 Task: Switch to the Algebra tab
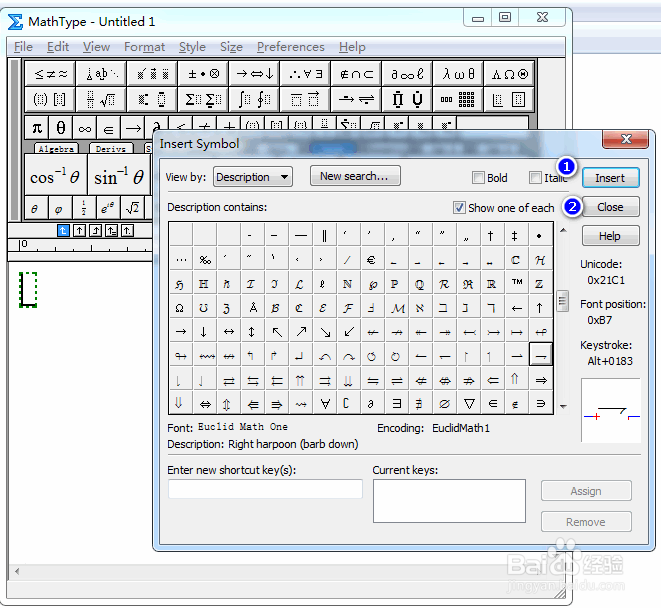56,148
